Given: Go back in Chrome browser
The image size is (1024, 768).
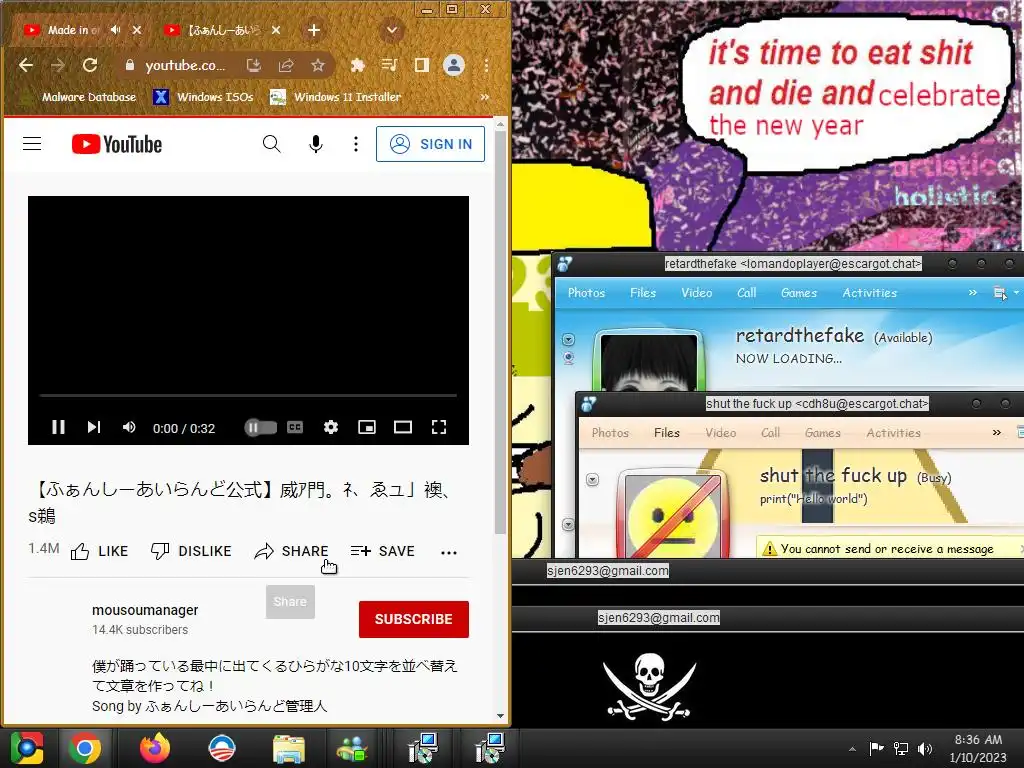Looking at the screenshot, I should [26, 65].
